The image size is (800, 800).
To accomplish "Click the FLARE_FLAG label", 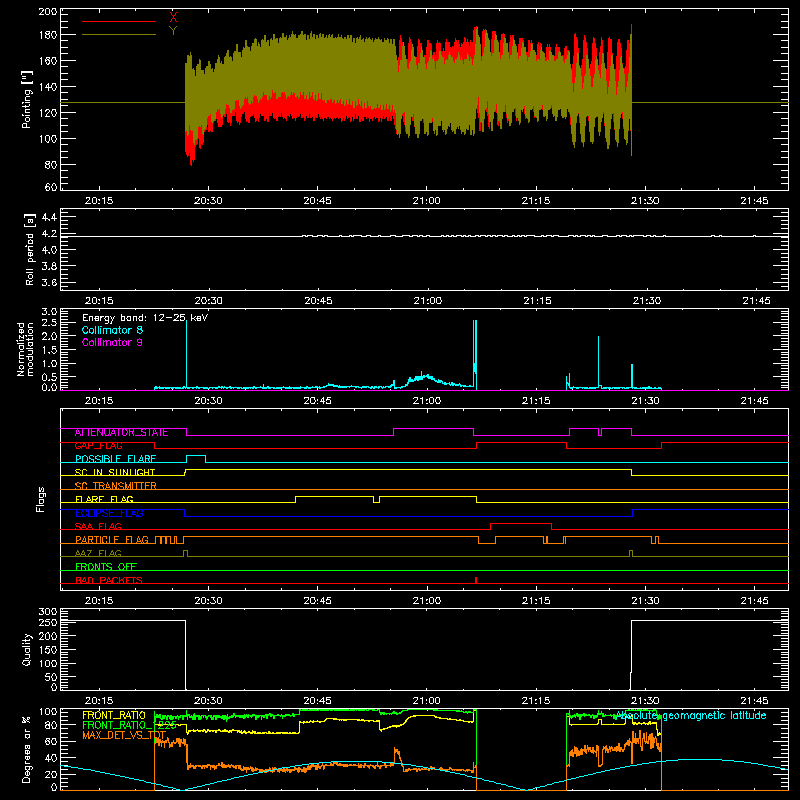I will 104,499.
